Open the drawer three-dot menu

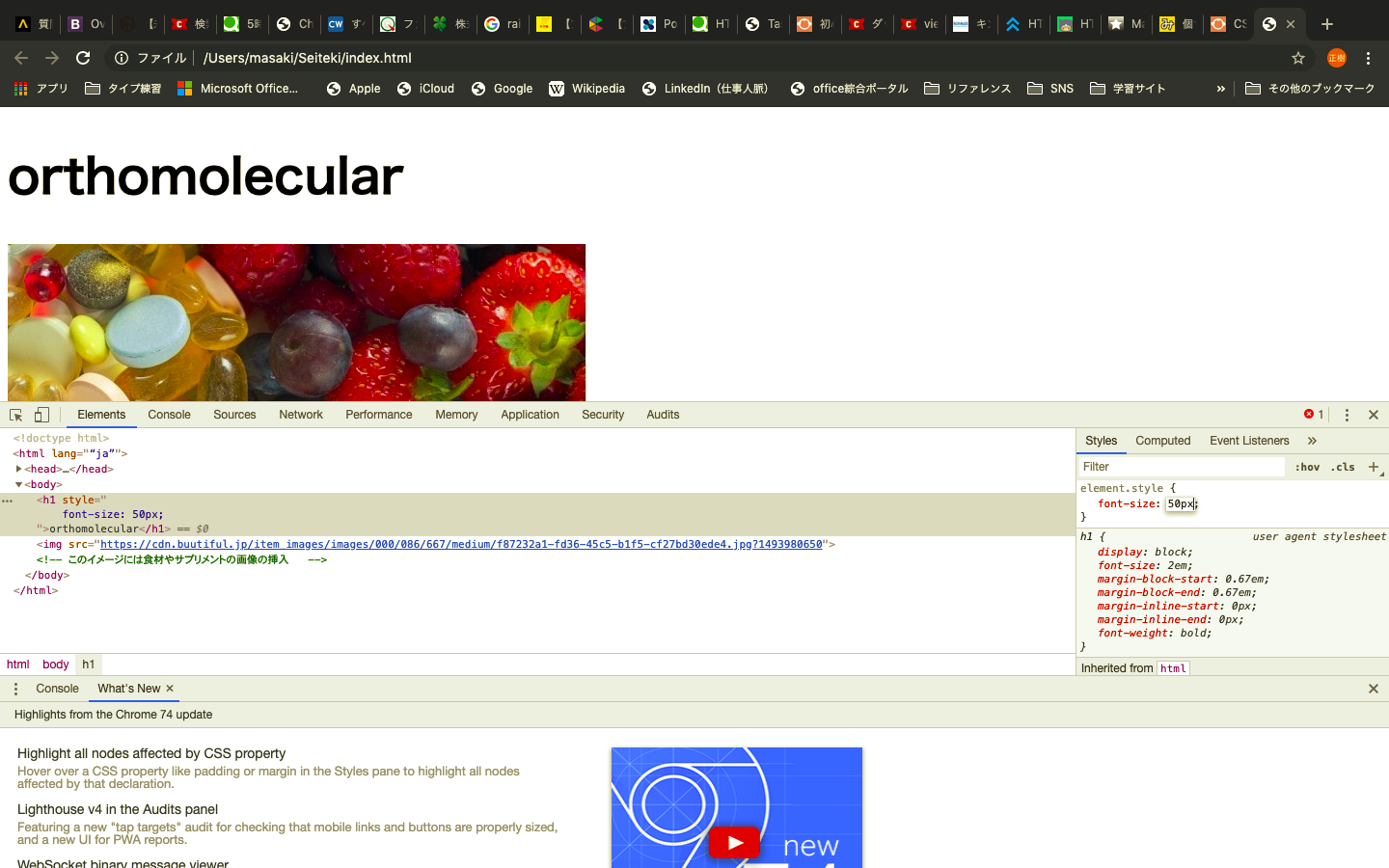(15, 689)
